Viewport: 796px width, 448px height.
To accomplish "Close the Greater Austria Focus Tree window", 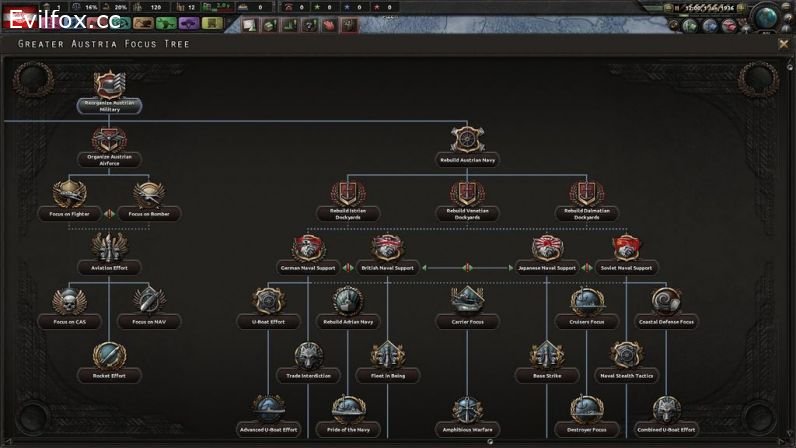I will 783,44.
